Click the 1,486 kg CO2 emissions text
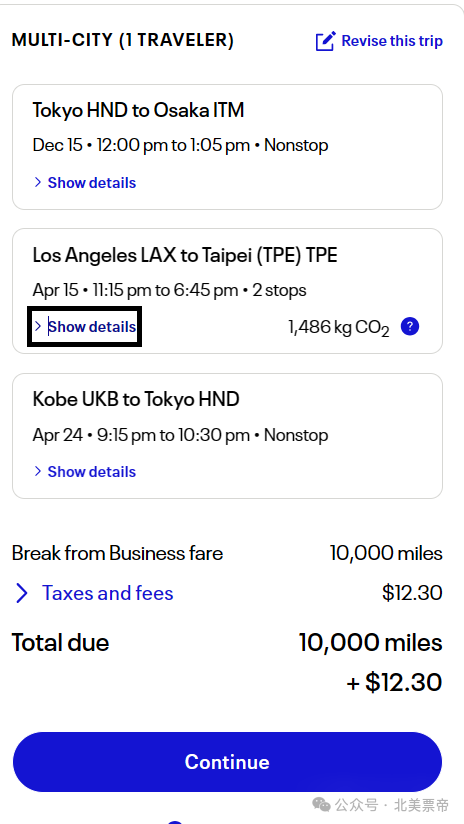 click(339, 328)
